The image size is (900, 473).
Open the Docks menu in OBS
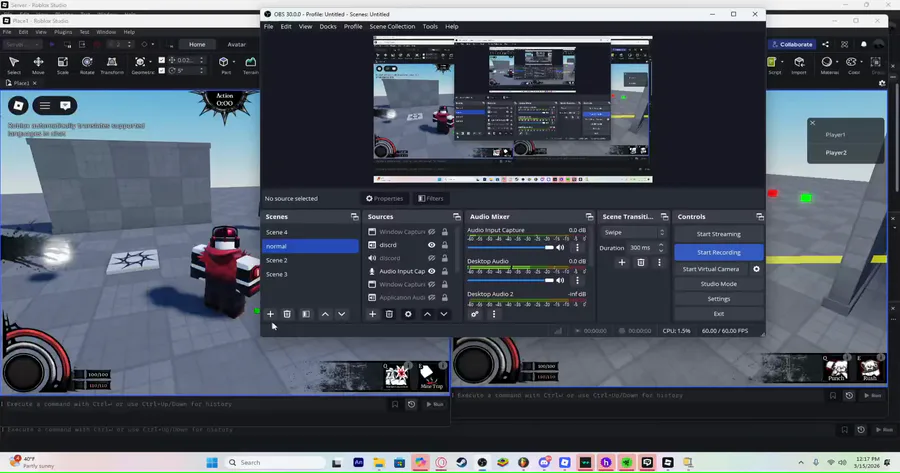pyautogui.click(x=328, y=26)
